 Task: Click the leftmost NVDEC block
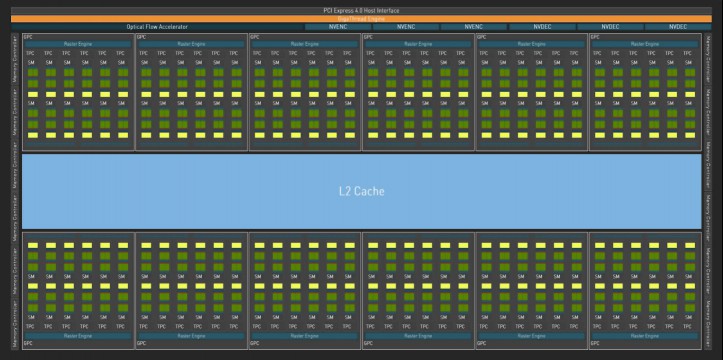(542, 27)
